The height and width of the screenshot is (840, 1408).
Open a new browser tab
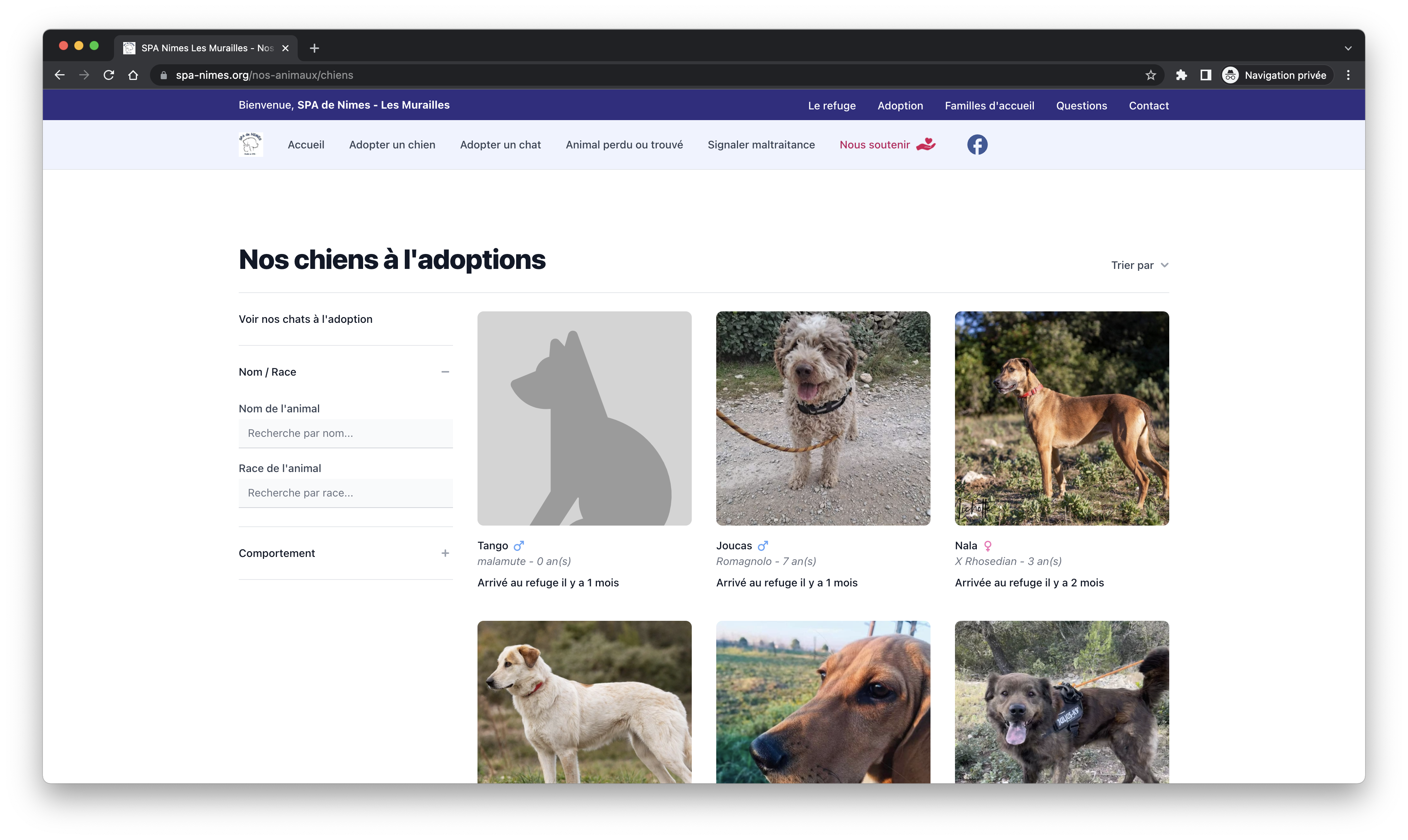click(314, 48)
